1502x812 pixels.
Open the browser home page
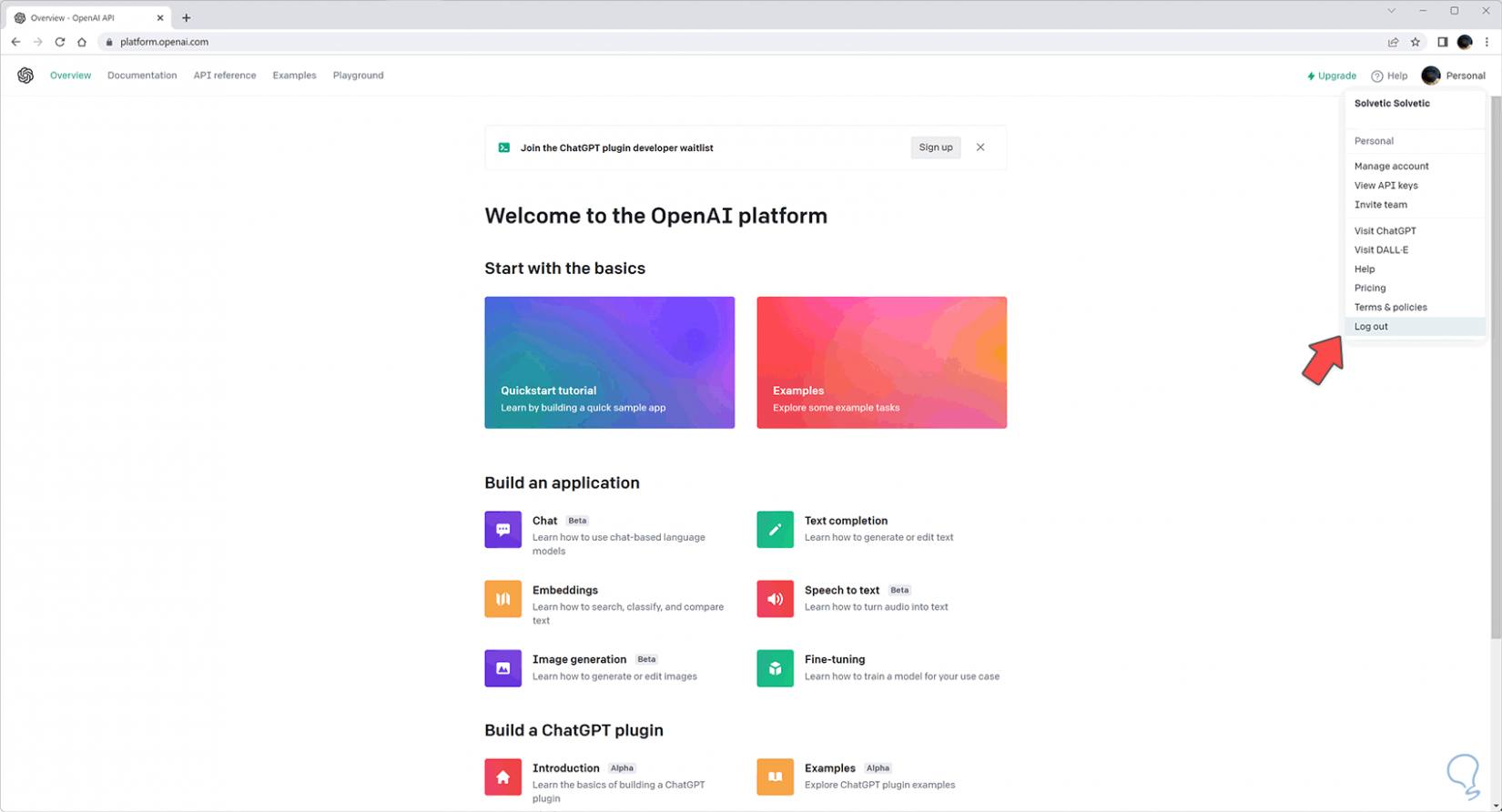pos(82,42)
